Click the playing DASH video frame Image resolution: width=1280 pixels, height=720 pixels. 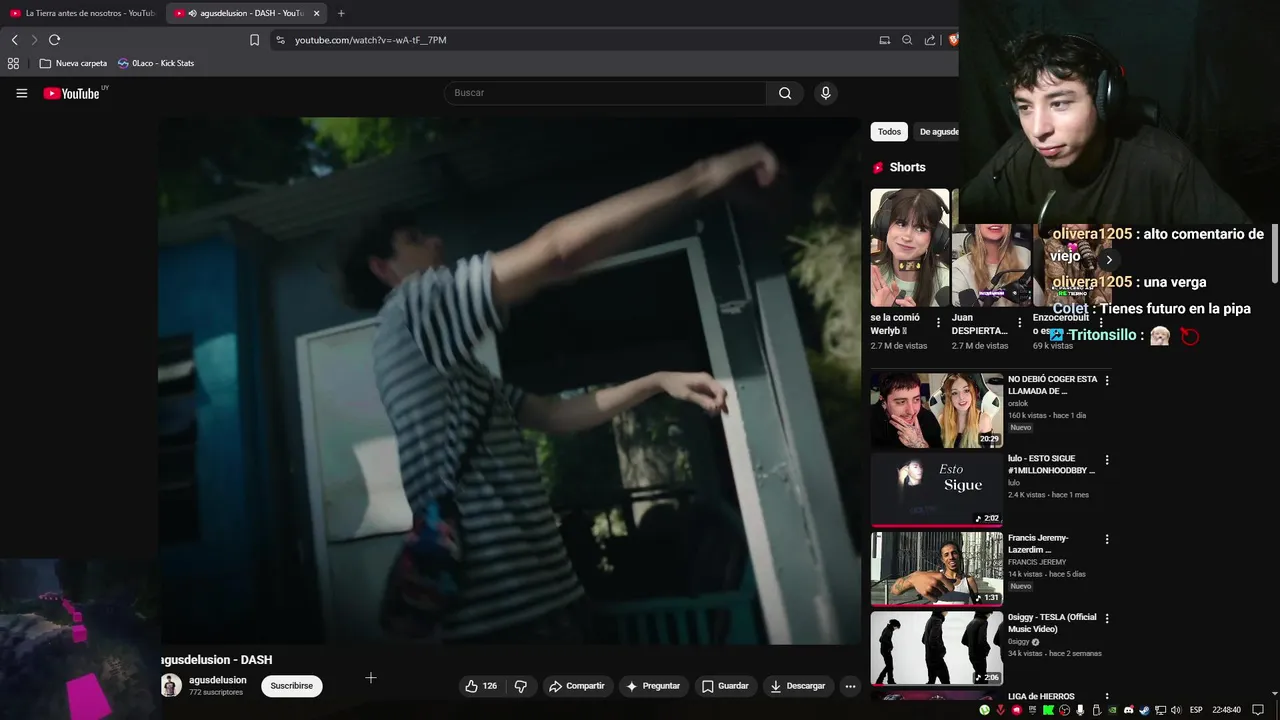point(509,381)
